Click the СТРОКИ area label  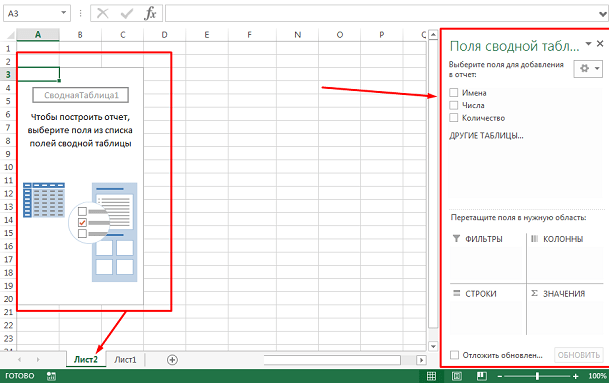(x=481, y=294)
